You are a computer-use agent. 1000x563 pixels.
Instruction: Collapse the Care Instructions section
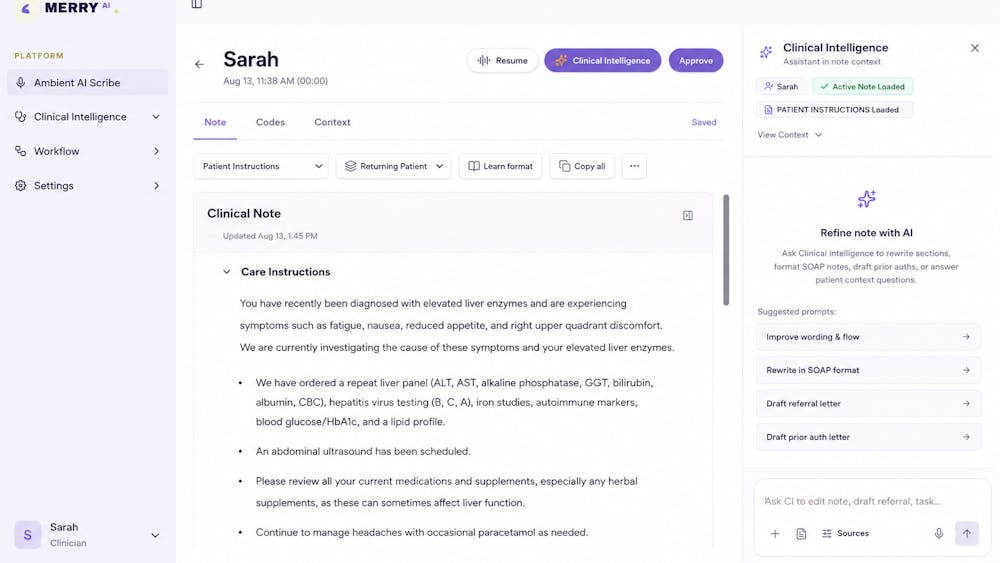pyautogui.click(x=226, y=272)
